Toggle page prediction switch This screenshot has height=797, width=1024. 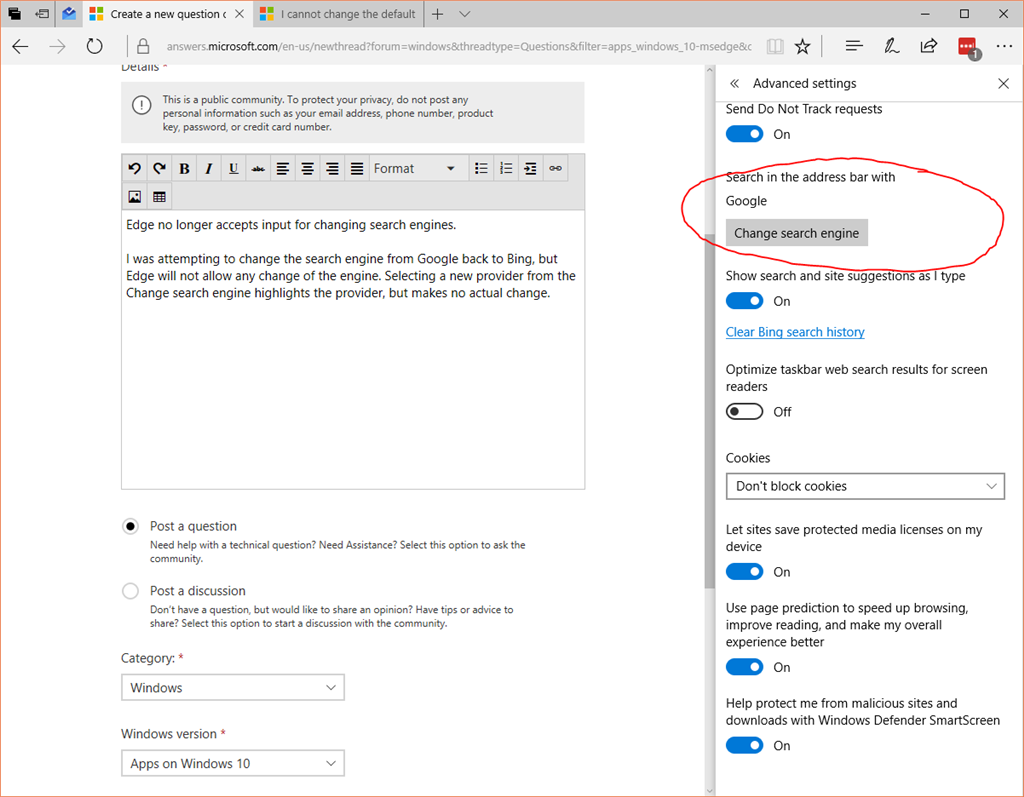pos(744,667)
